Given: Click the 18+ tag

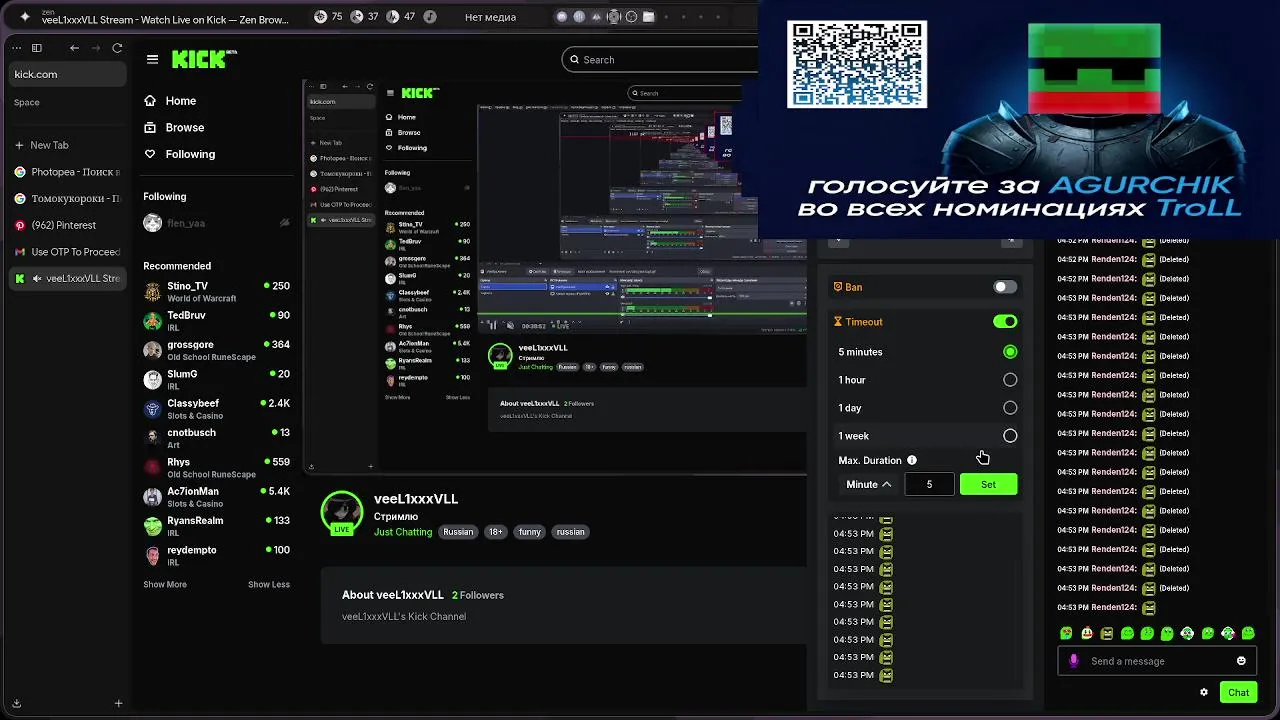Looking at the screenshot, I should (x=496, y=532).
